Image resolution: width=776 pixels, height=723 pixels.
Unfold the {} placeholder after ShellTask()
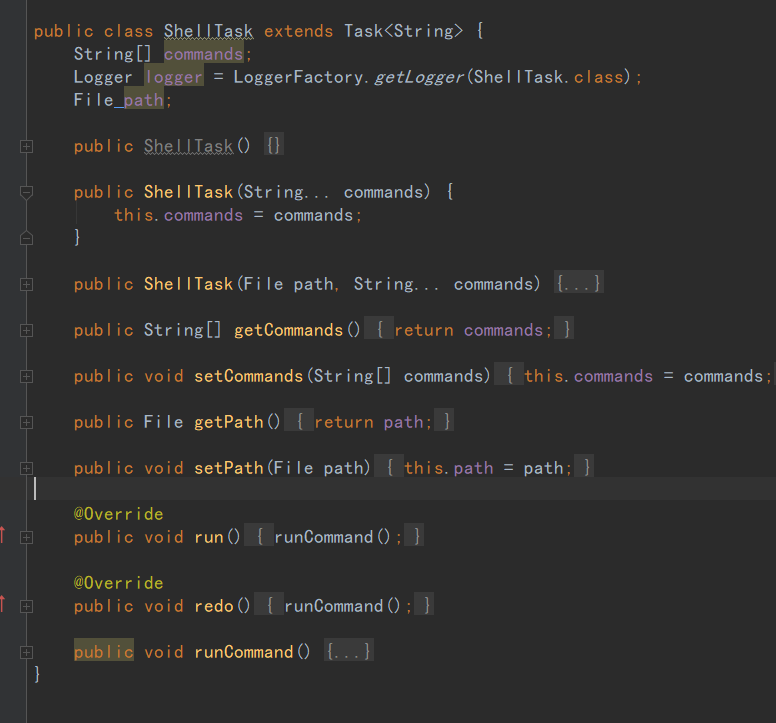pyautogui.click(x=274, y=146)
